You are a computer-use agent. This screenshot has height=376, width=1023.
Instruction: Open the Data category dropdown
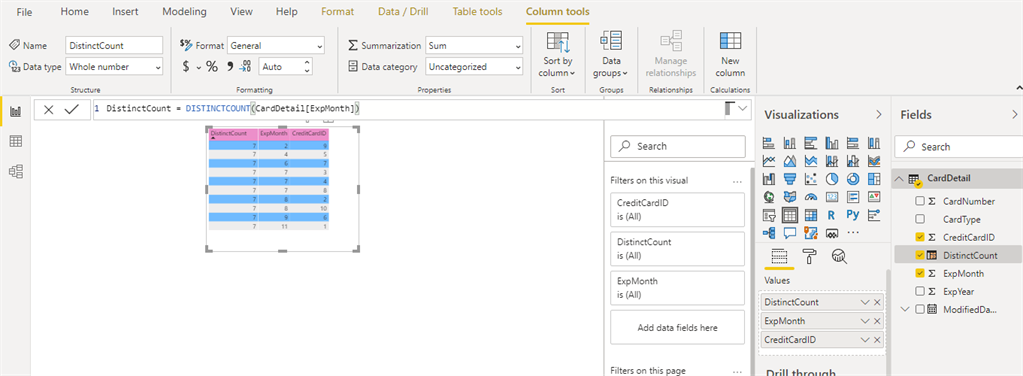(474, 67)
